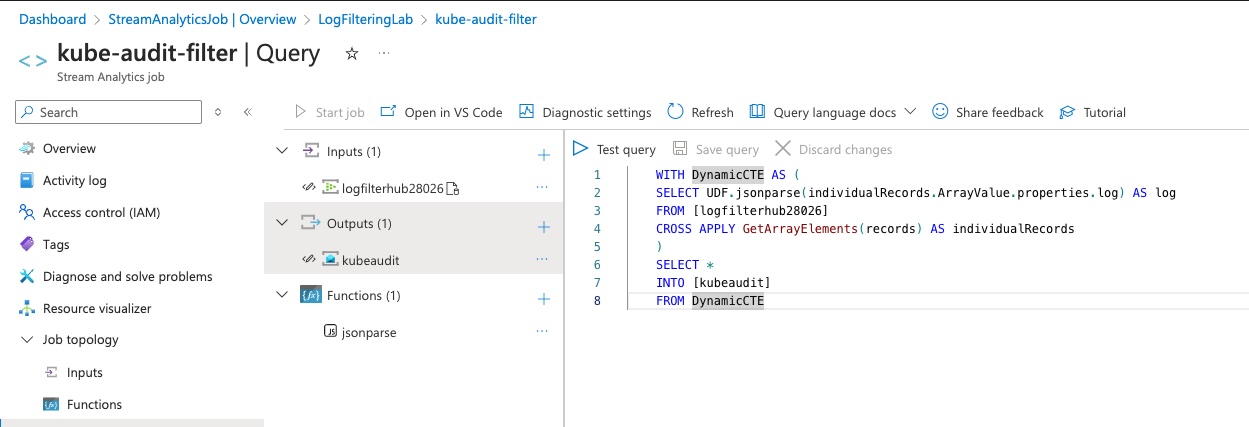Click the file icon next to logfilterhub28026
1249x427 pixels.
[x=452, y=188]
